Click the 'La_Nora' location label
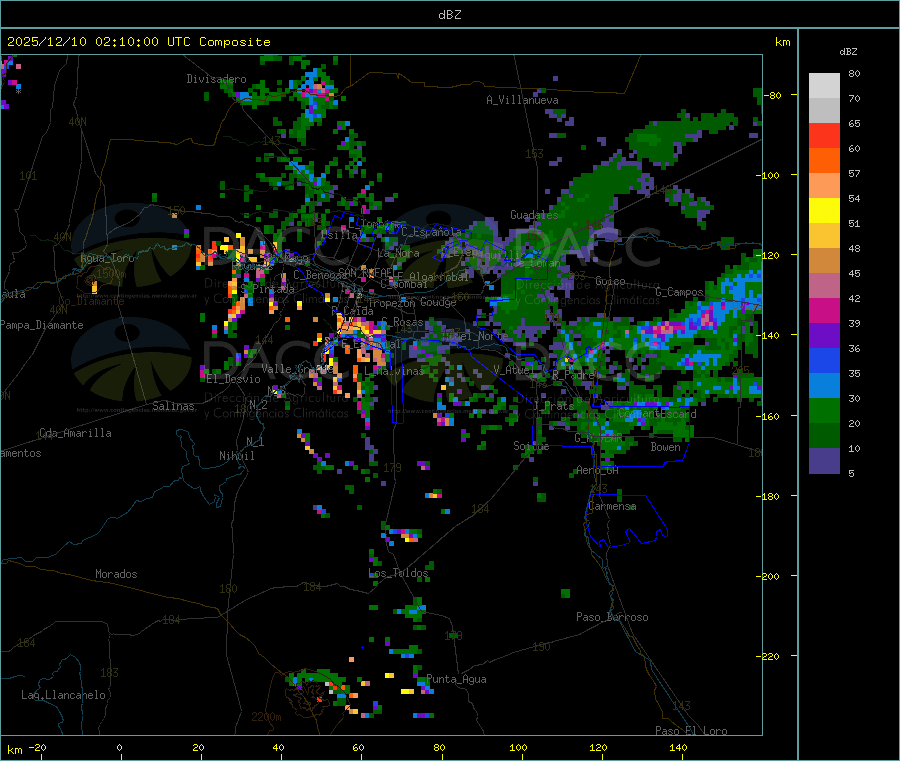The image size is (900, 761). pos(398,253)
